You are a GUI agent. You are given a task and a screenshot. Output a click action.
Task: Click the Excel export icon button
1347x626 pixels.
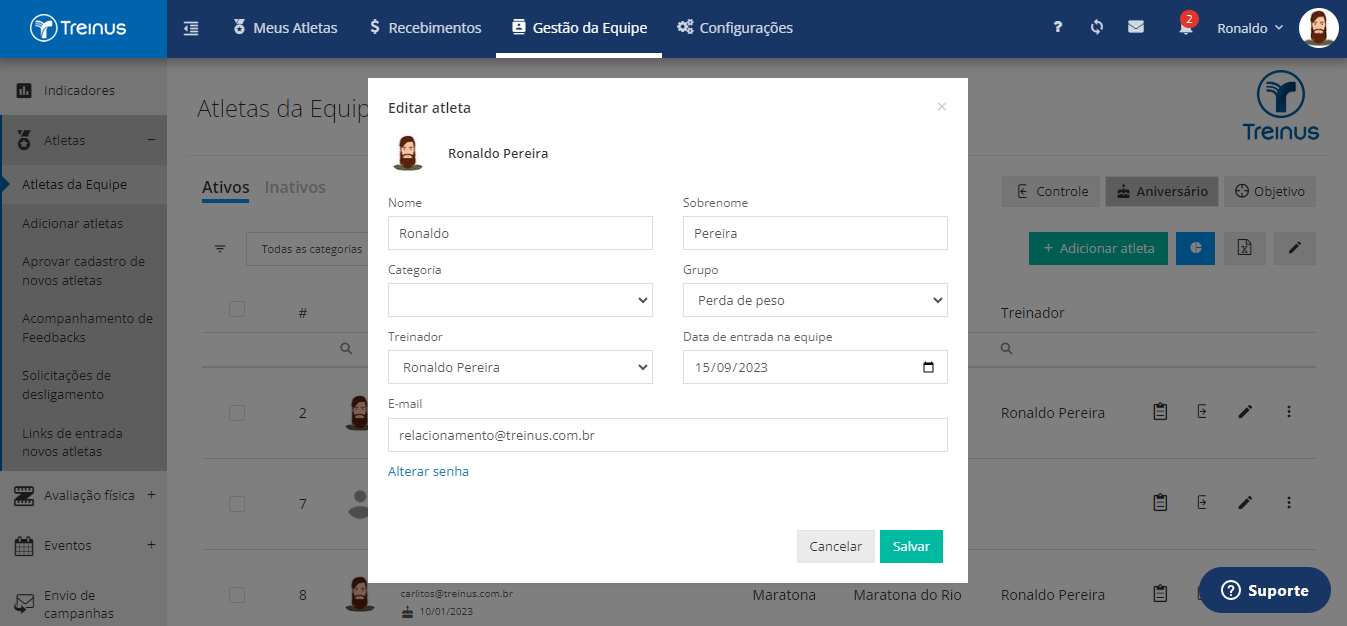(x=1245, y=248)
